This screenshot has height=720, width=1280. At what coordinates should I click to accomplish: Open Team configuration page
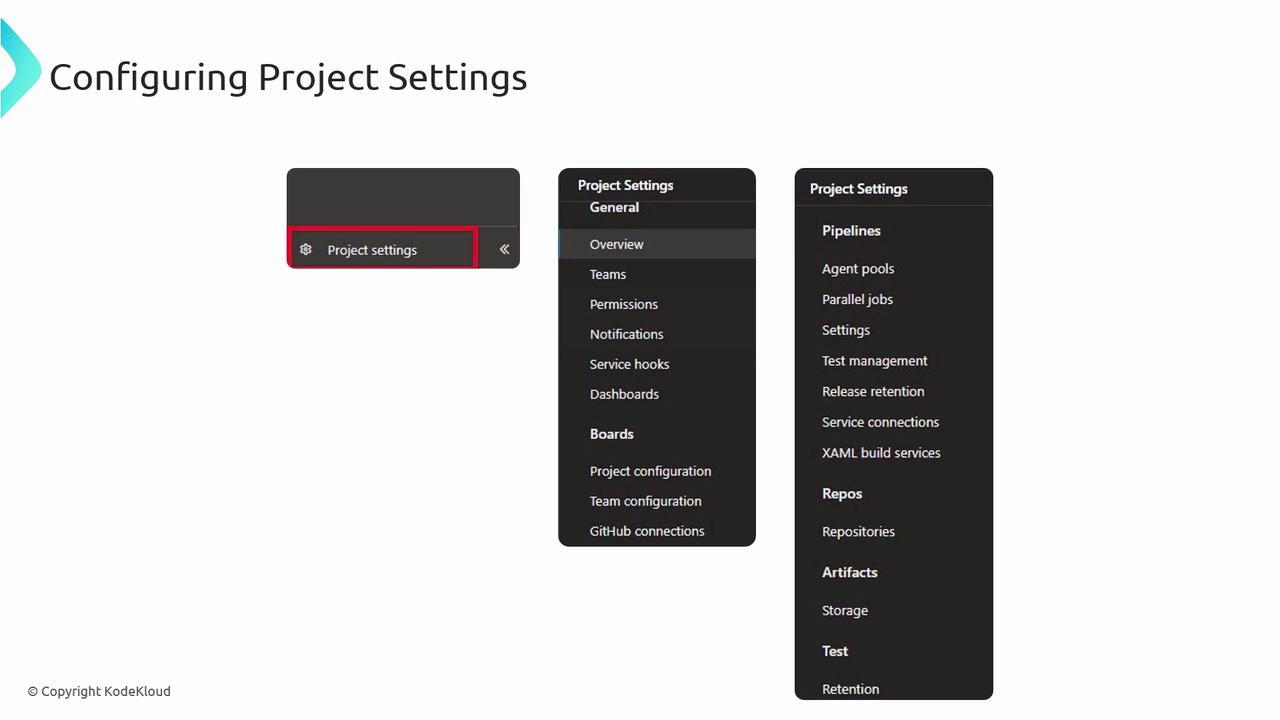(x=645, y=501)
